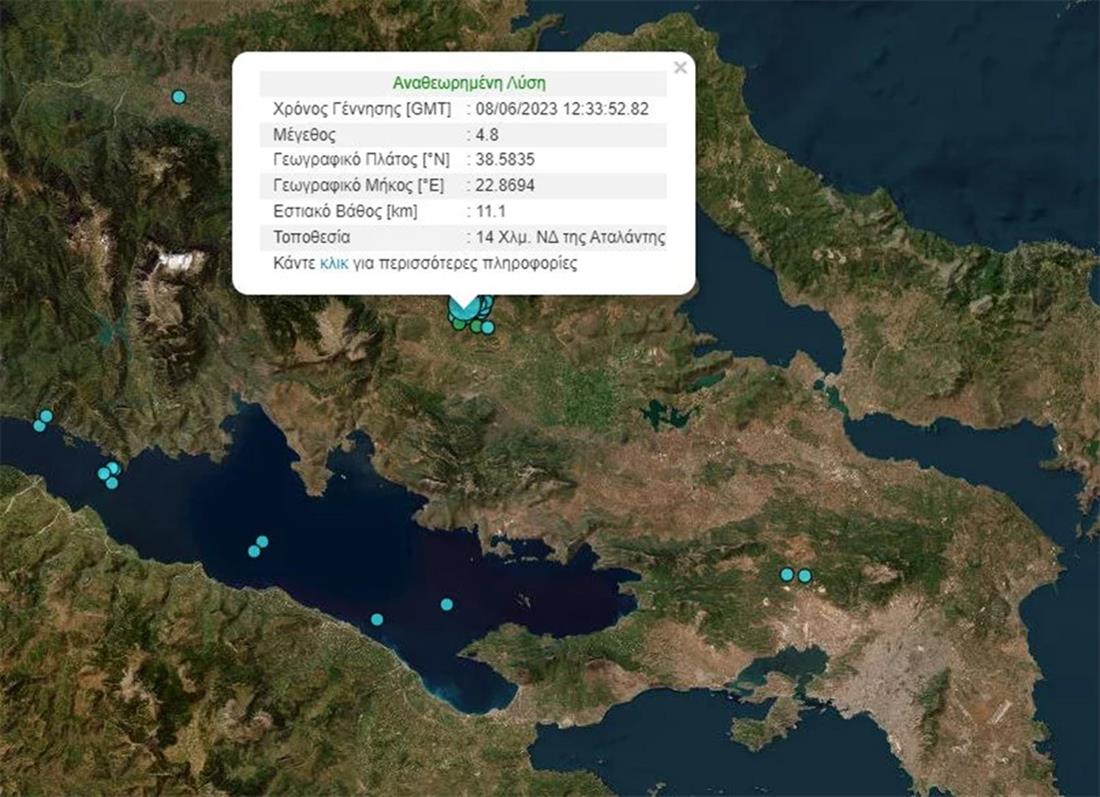Select the lone gulf marker nearest the southern shore
This screenshot has height=797, width=1100.
tap(377, 619)
